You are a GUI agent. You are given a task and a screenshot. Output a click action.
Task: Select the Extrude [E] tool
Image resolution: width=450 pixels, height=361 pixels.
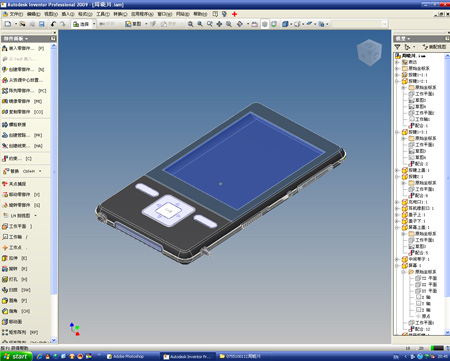pos(15,258)
